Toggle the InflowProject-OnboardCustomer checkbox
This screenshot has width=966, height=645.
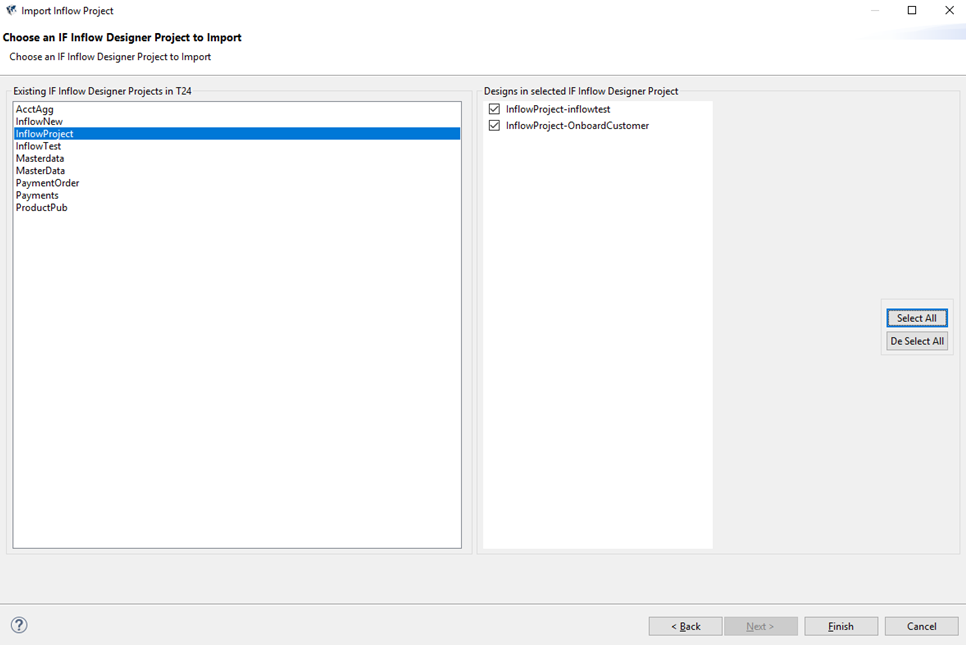pos(494,126)
